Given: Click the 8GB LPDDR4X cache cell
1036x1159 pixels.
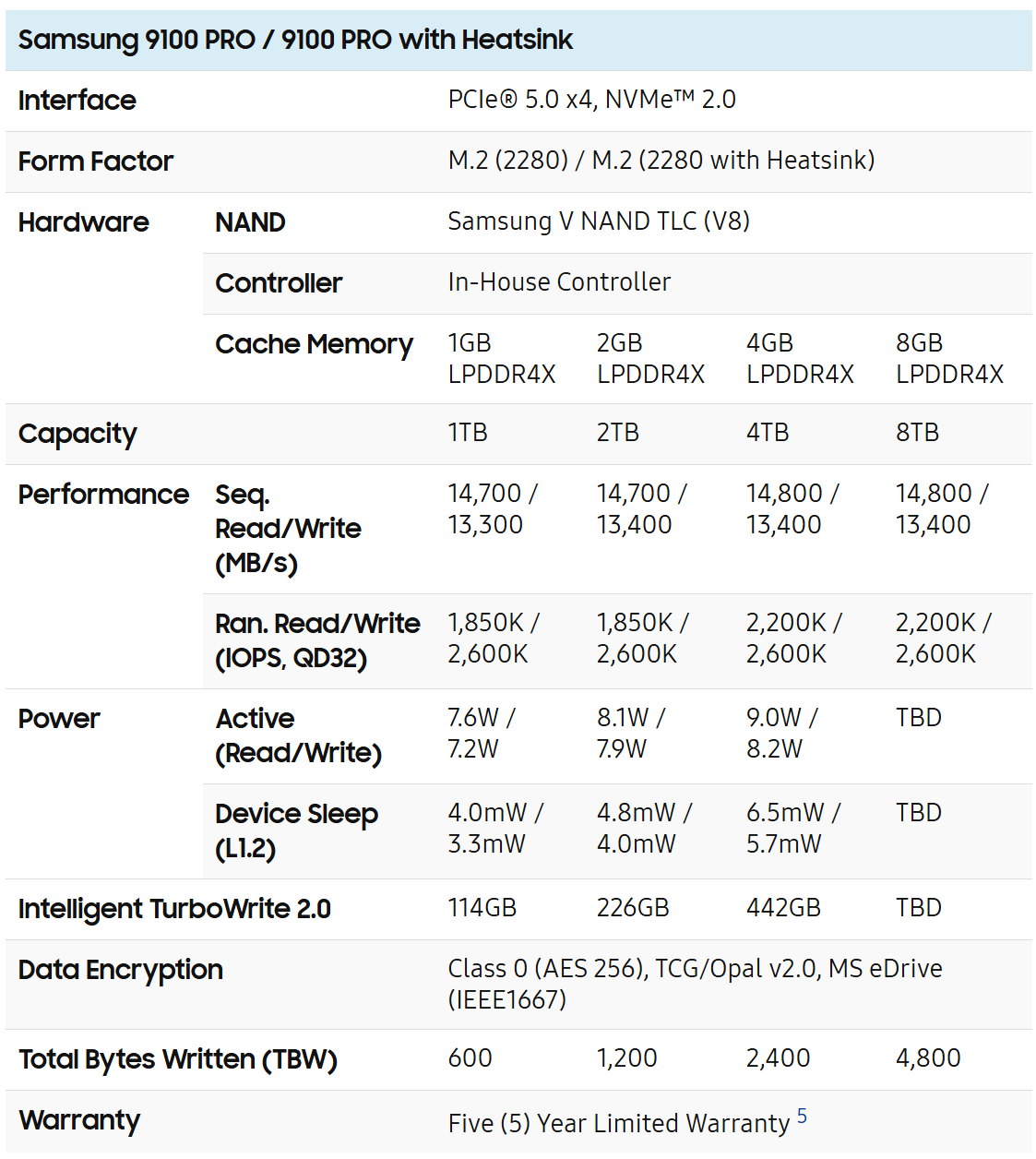Looking at the screenshot, I should coord(949,359).
